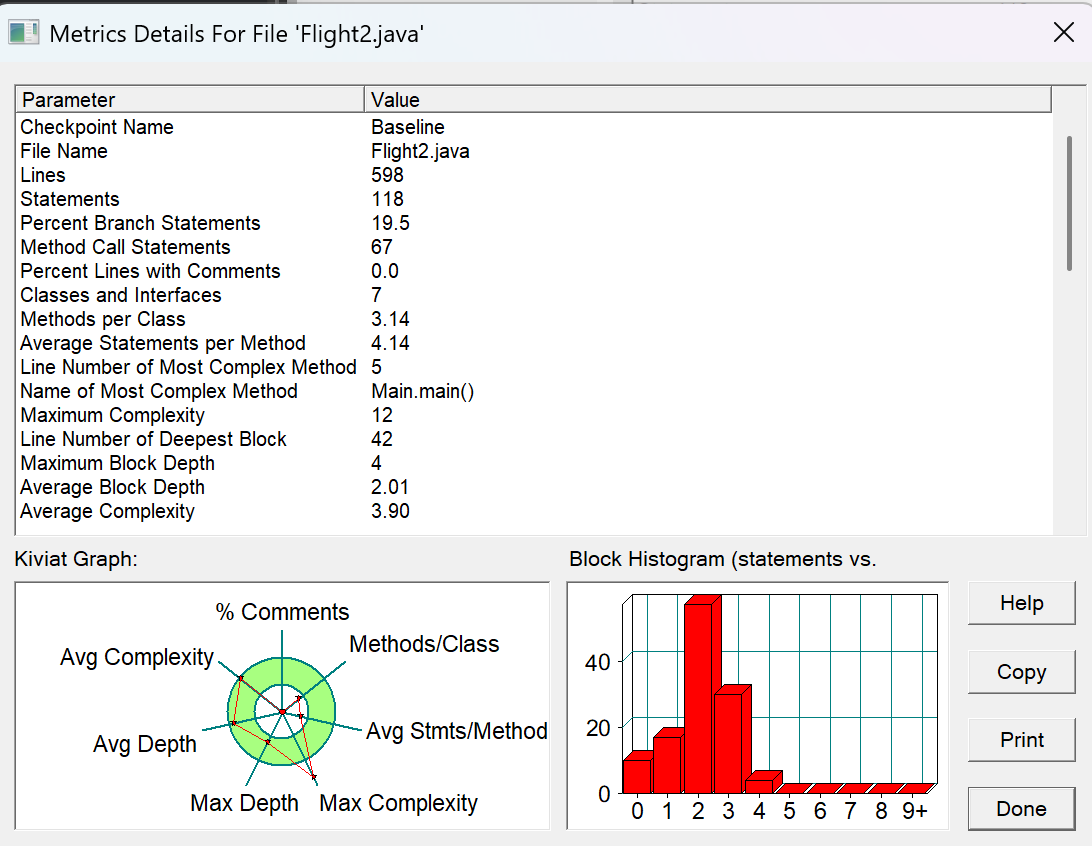Click the histogram bar for depth 2

coord(699,696)
